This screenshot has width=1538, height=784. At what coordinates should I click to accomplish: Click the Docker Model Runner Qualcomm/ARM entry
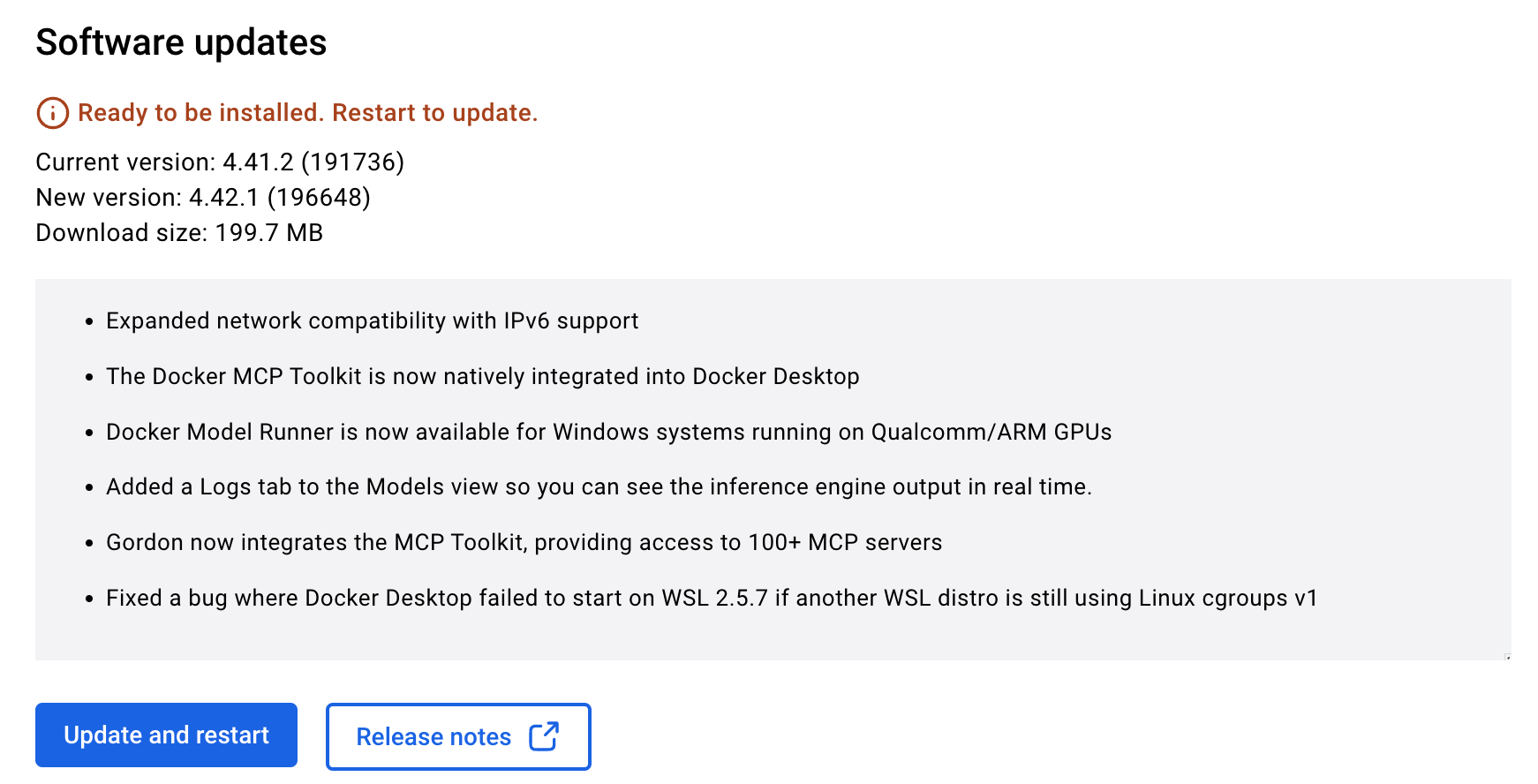(x=608, y=432)
